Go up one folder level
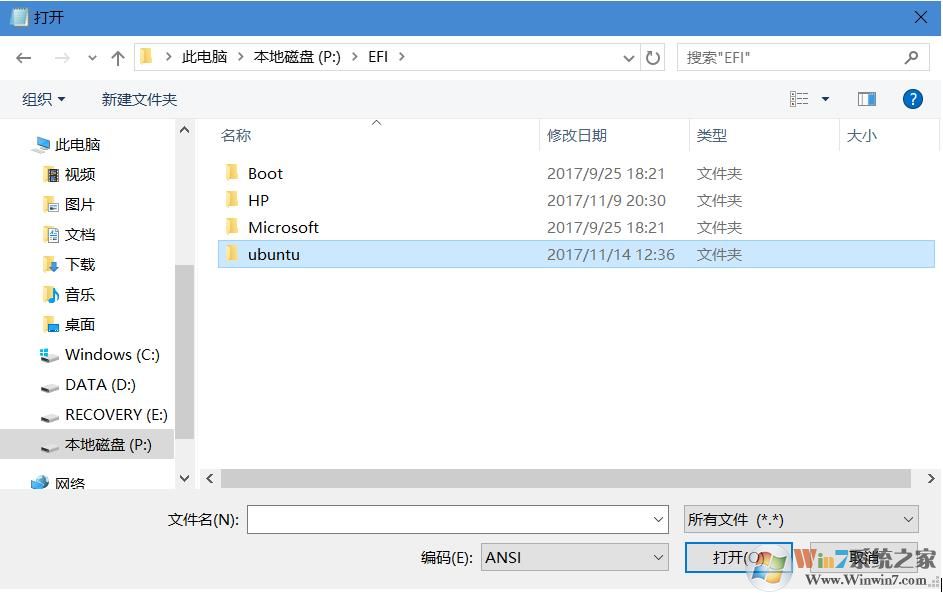Viewport: 943px width, 594px height. (x=118, y=58)
